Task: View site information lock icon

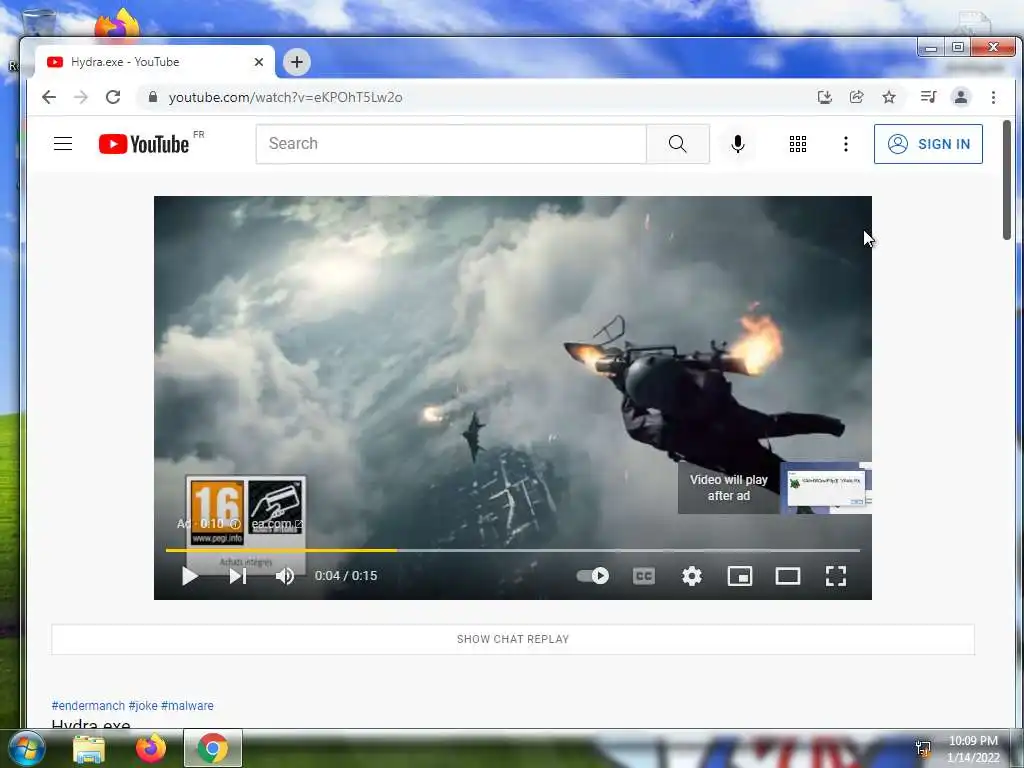Action: coord(153,97)
